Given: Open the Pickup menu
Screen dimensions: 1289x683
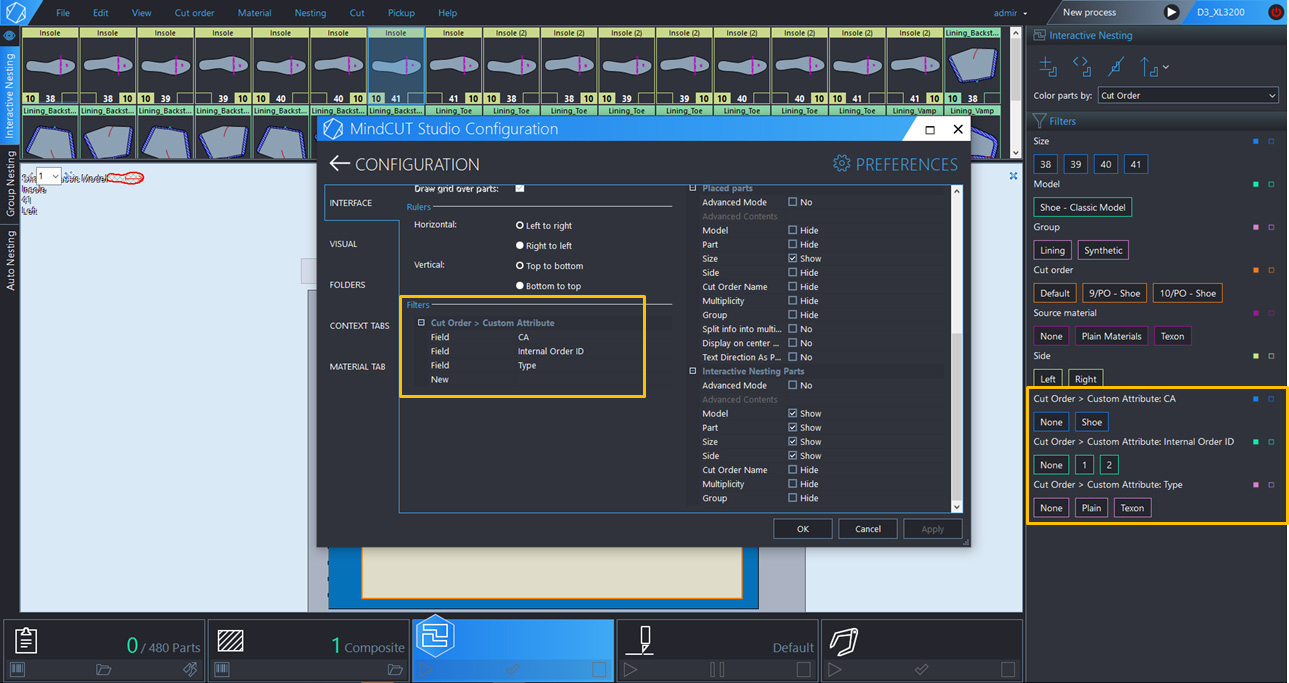Looking at the screenshot, I should pyautogui.click(x=401, y=13).
